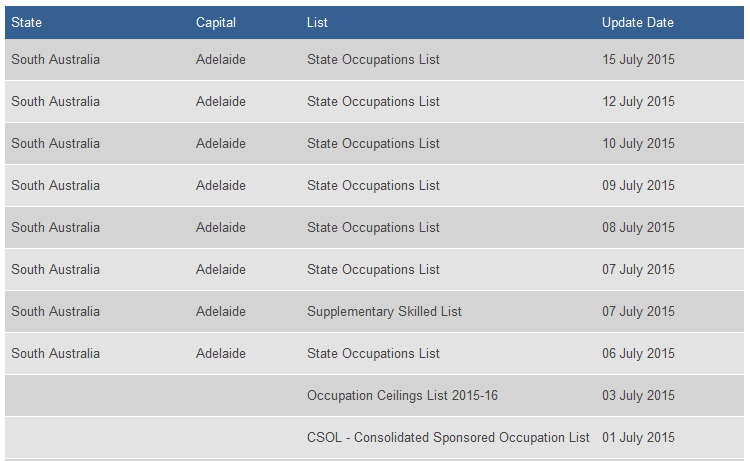Image resolution: width=750 pixels, height=461 pixels.
Task: Open the Supplementary Skilled List entry
Action: point(384,311)
